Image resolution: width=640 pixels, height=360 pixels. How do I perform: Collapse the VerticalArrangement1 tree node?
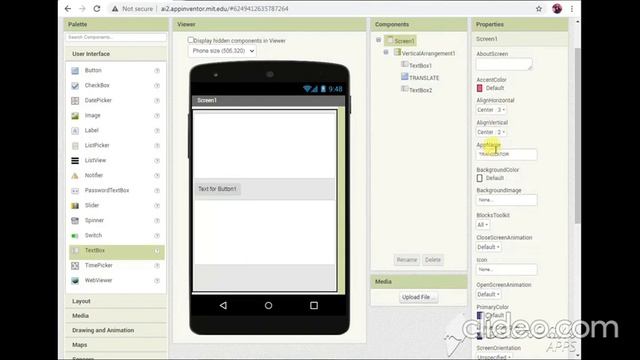click(386, 52)
